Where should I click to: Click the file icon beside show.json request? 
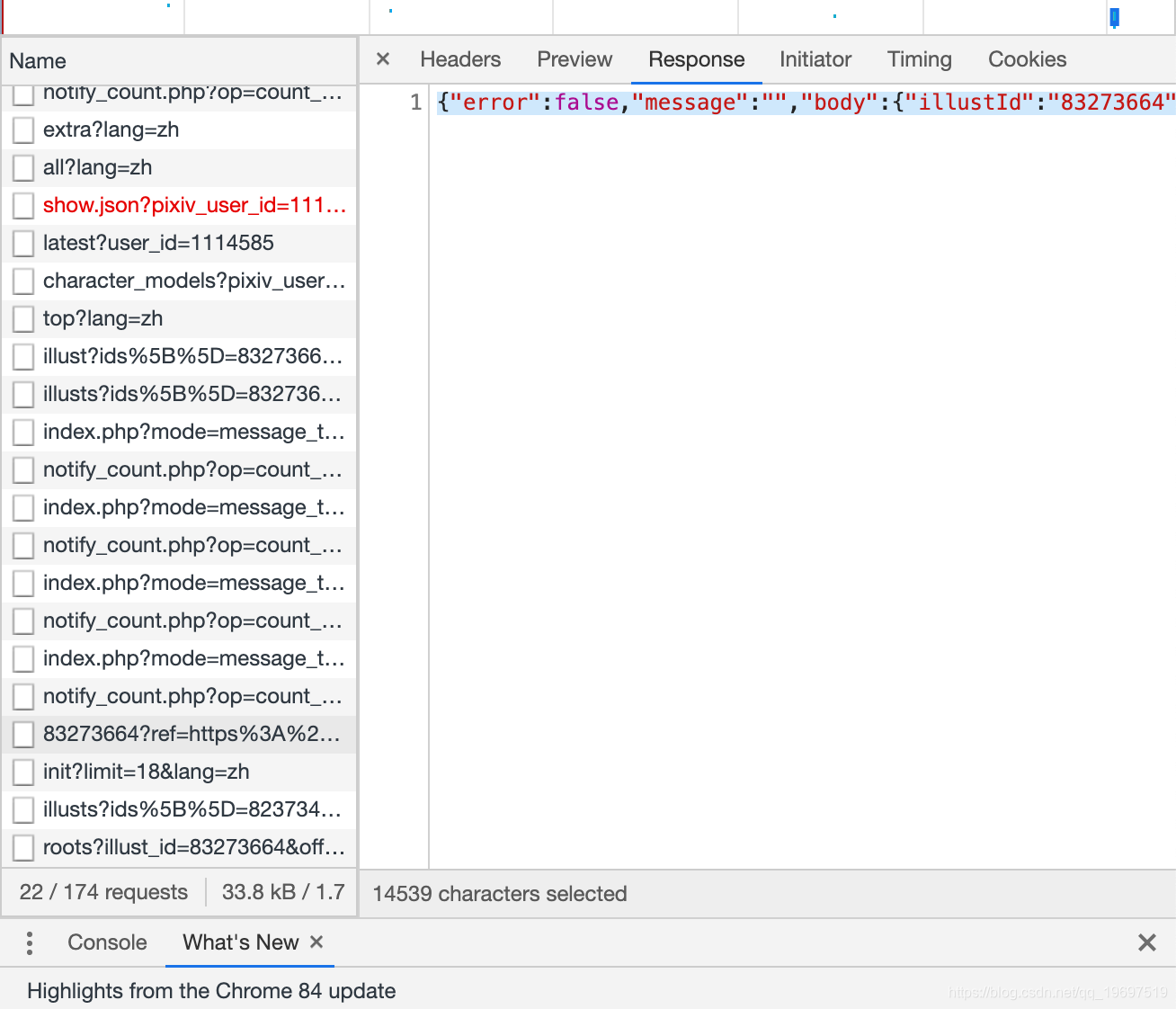(x=23, y=206)
